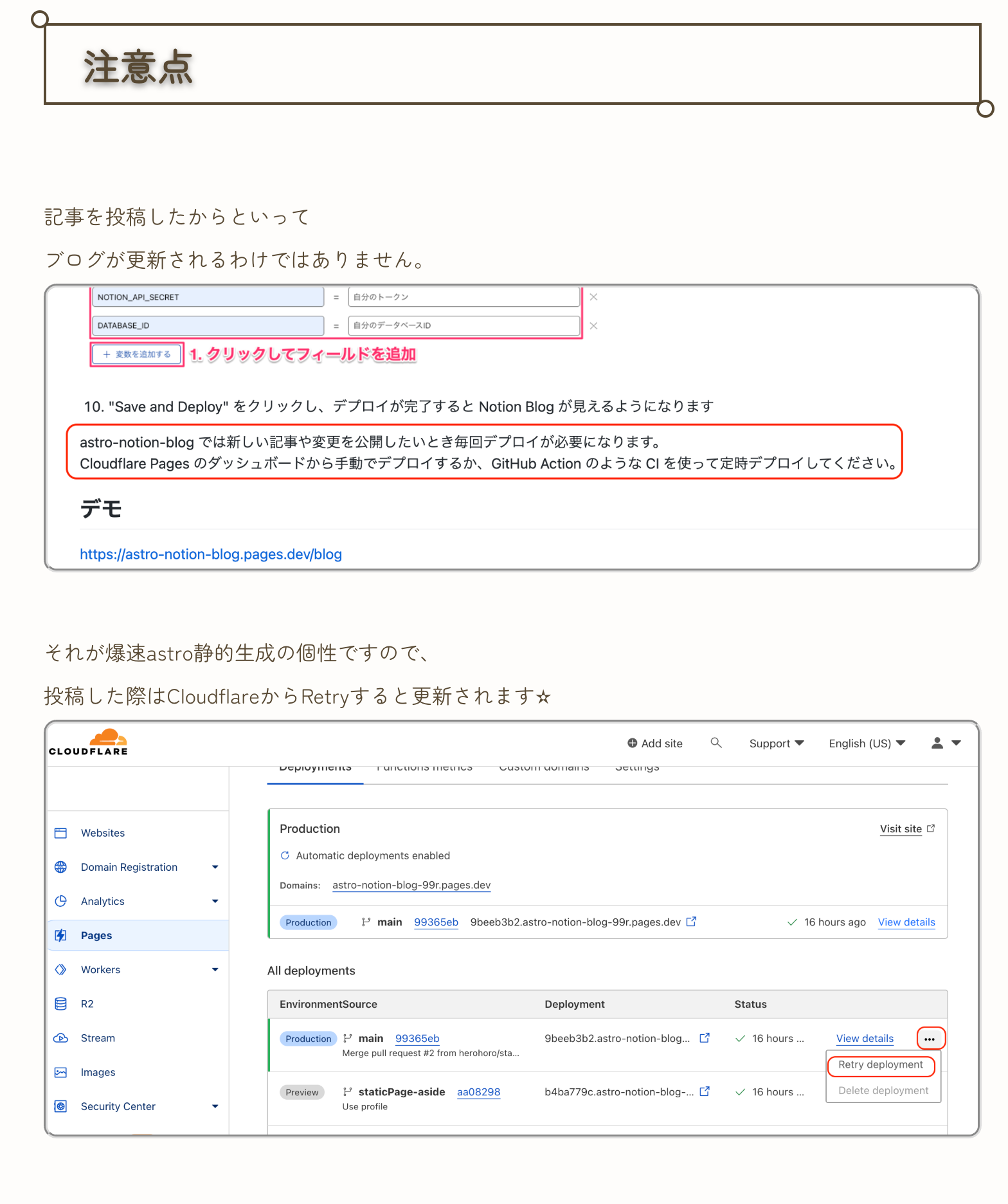Choose Delete deployment from the menu
The width and height of the screenshot is (1008, 1204).
point(883,1091)
